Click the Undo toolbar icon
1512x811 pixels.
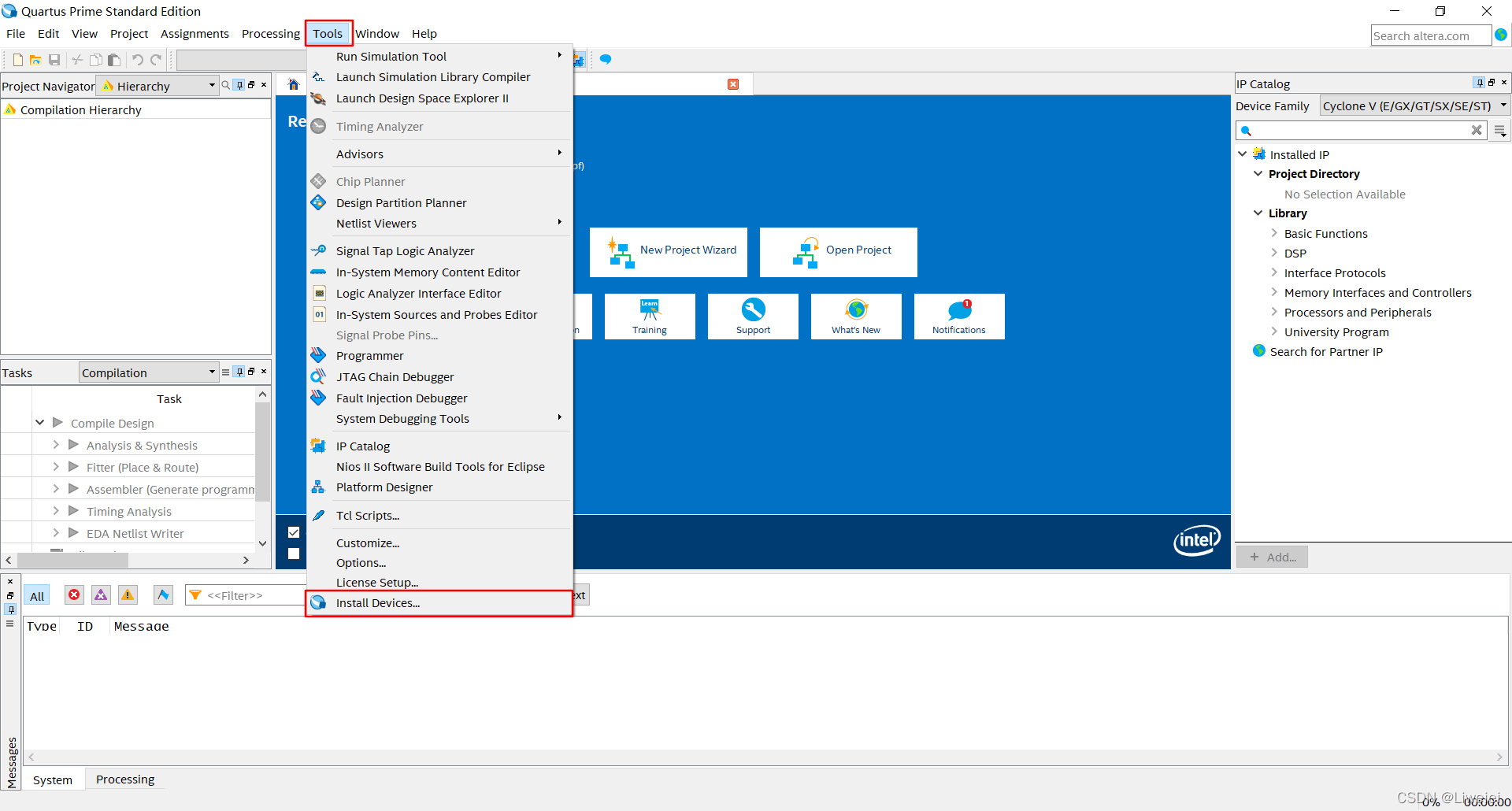[x=138, y=60]
